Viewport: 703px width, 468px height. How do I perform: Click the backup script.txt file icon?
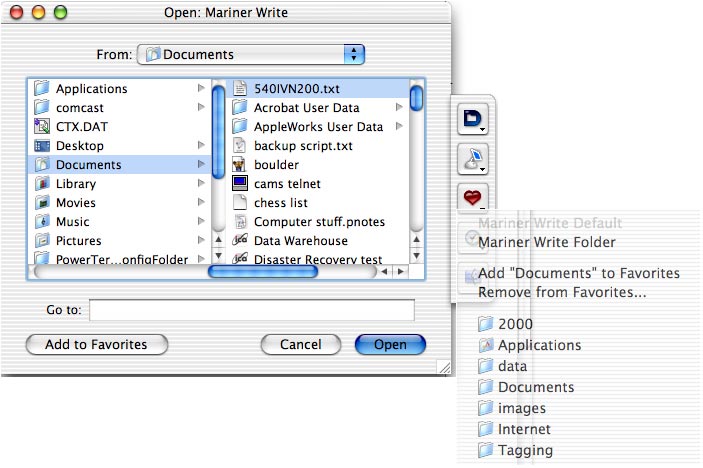click(x=240, y=145)
